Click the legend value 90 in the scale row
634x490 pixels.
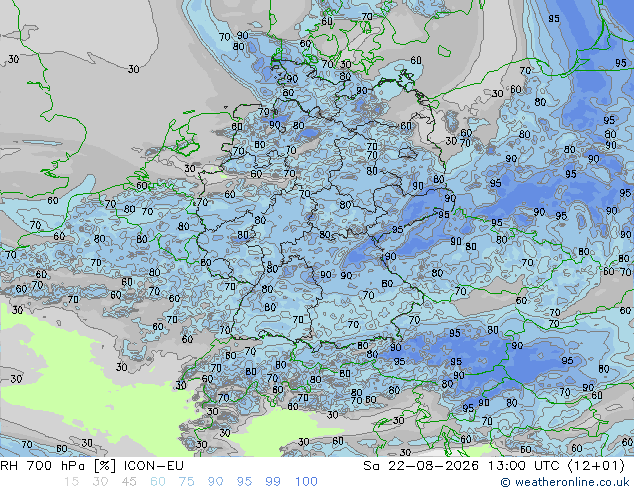215,482
